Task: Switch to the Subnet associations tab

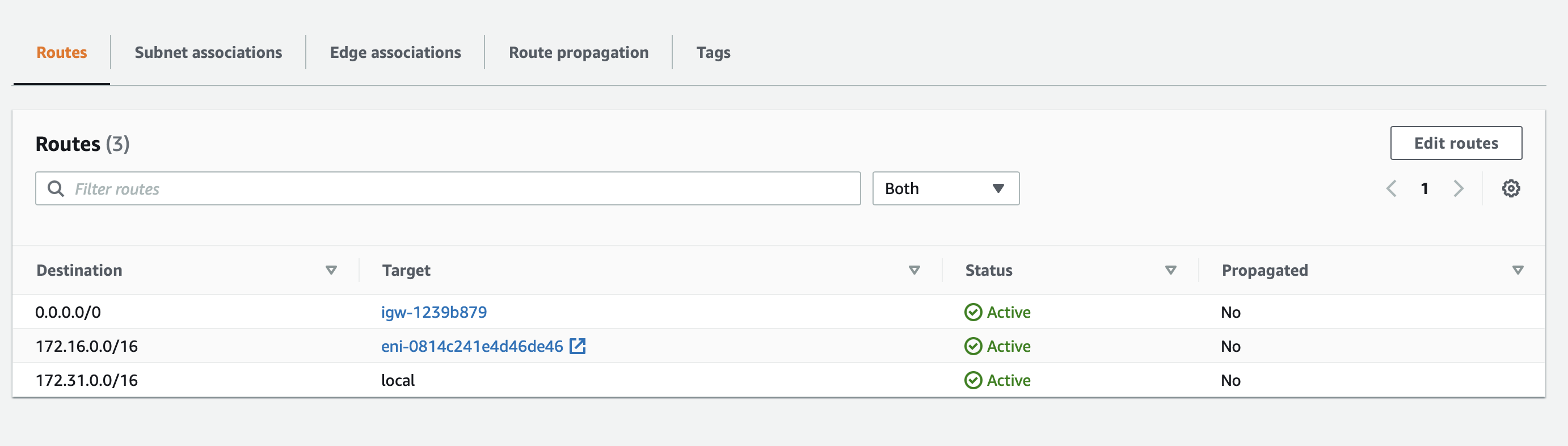Action: (208, 53)
